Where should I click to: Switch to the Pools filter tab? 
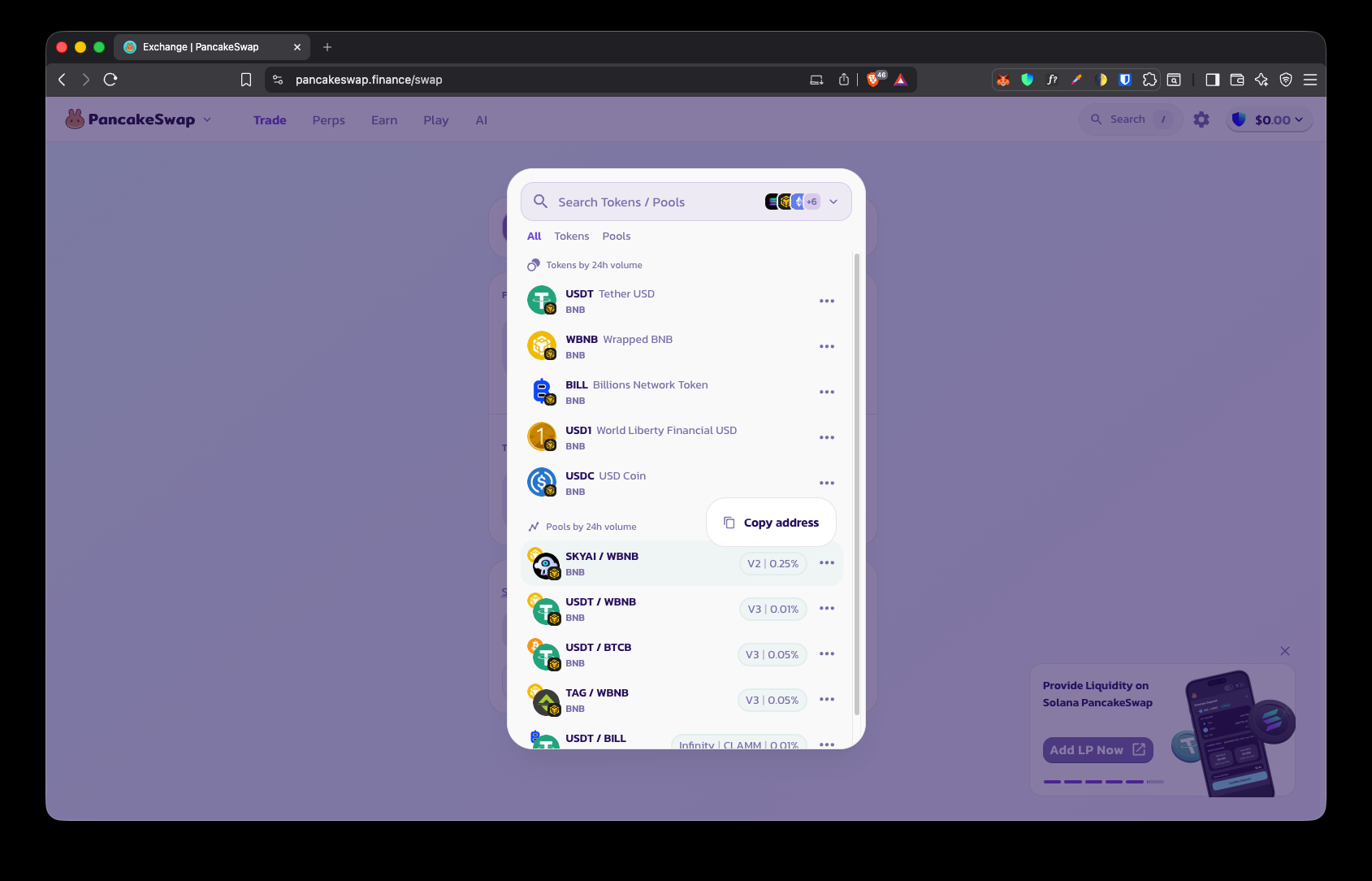click(x=617, y=237)
